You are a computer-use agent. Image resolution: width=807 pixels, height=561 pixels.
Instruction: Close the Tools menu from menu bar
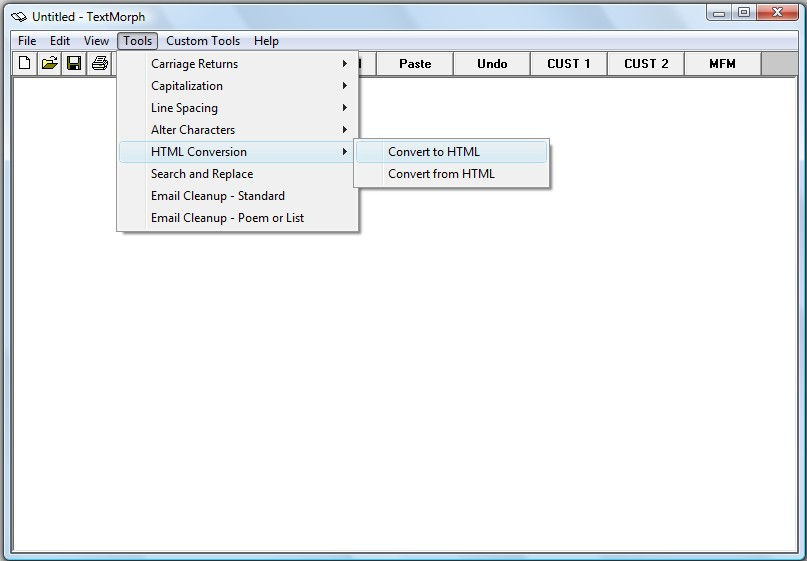(137, 41)
